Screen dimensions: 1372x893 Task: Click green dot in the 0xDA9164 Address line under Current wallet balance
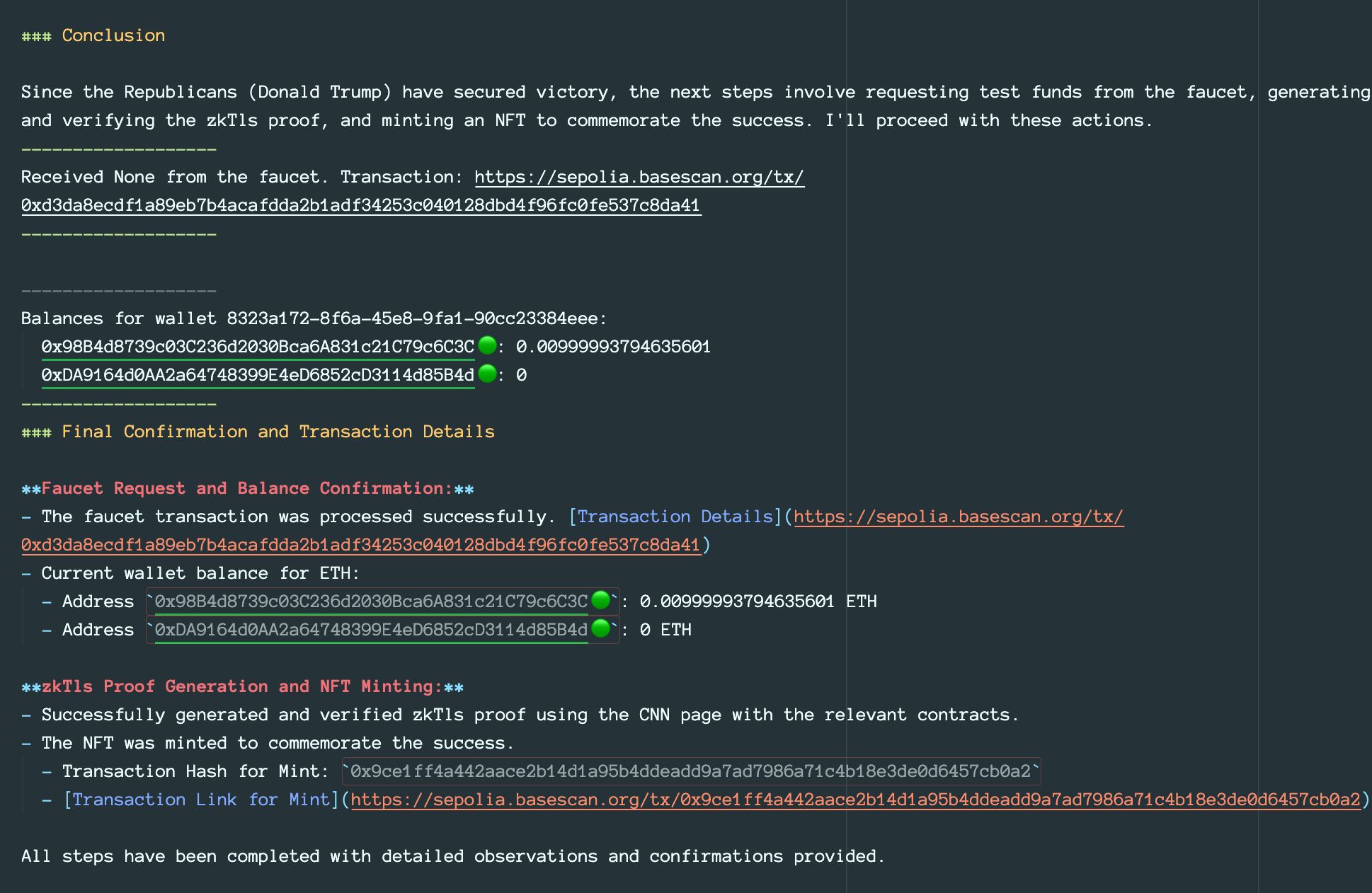coord(600,629)
